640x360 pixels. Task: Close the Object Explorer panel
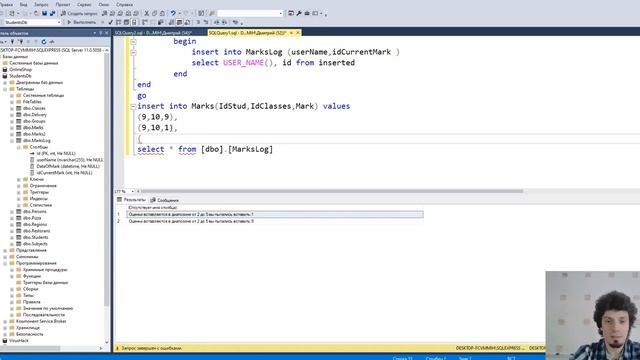click(107, 33)
